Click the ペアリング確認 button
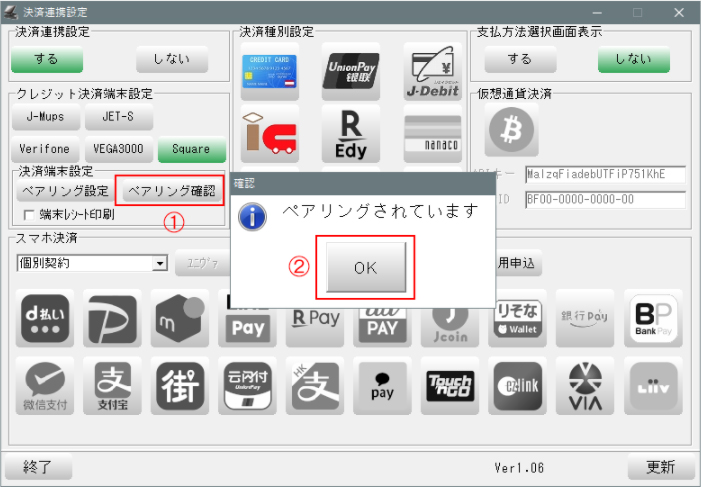 point(171,190)
